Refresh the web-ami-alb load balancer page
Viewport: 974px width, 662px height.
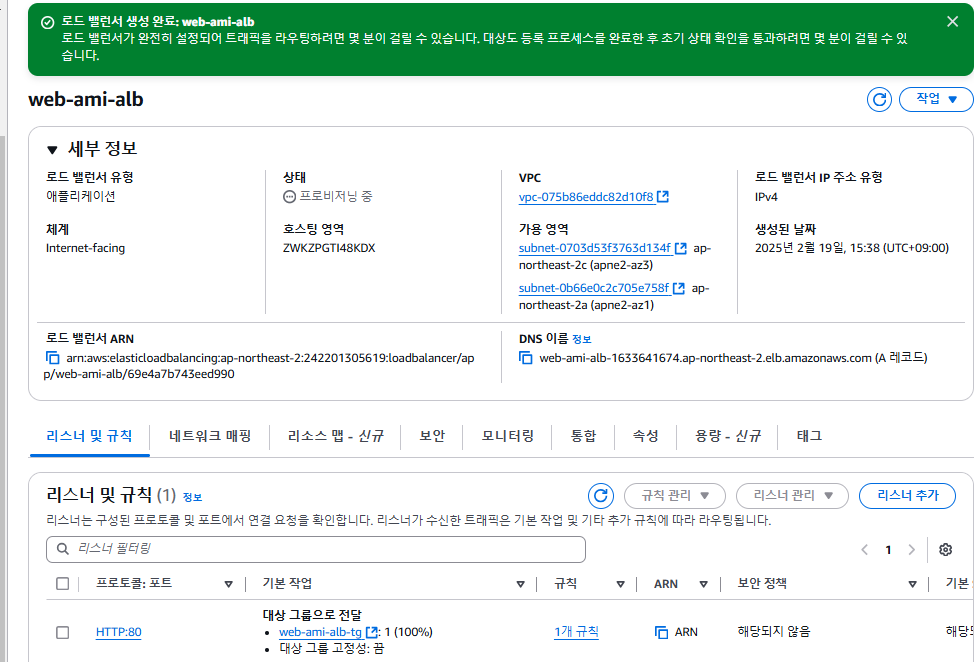(x=879, y=99)
